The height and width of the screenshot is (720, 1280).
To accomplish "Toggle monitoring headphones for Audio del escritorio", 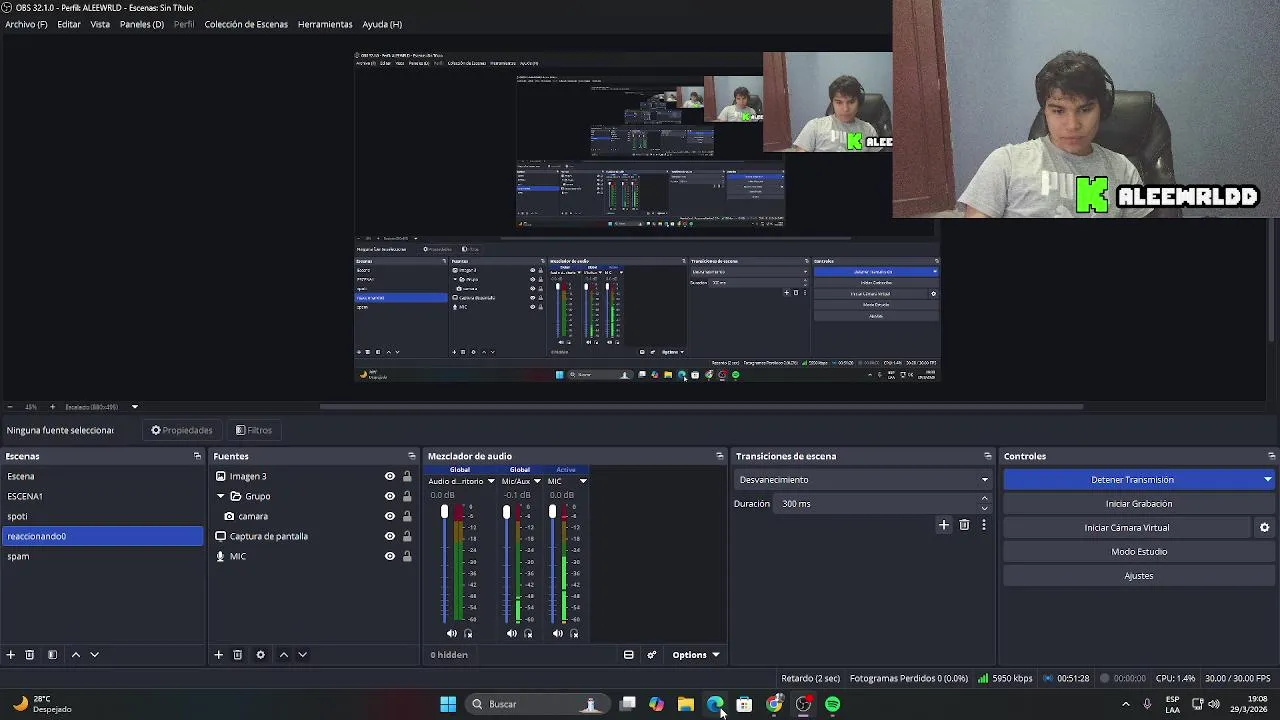I will [x=468, y=633].
